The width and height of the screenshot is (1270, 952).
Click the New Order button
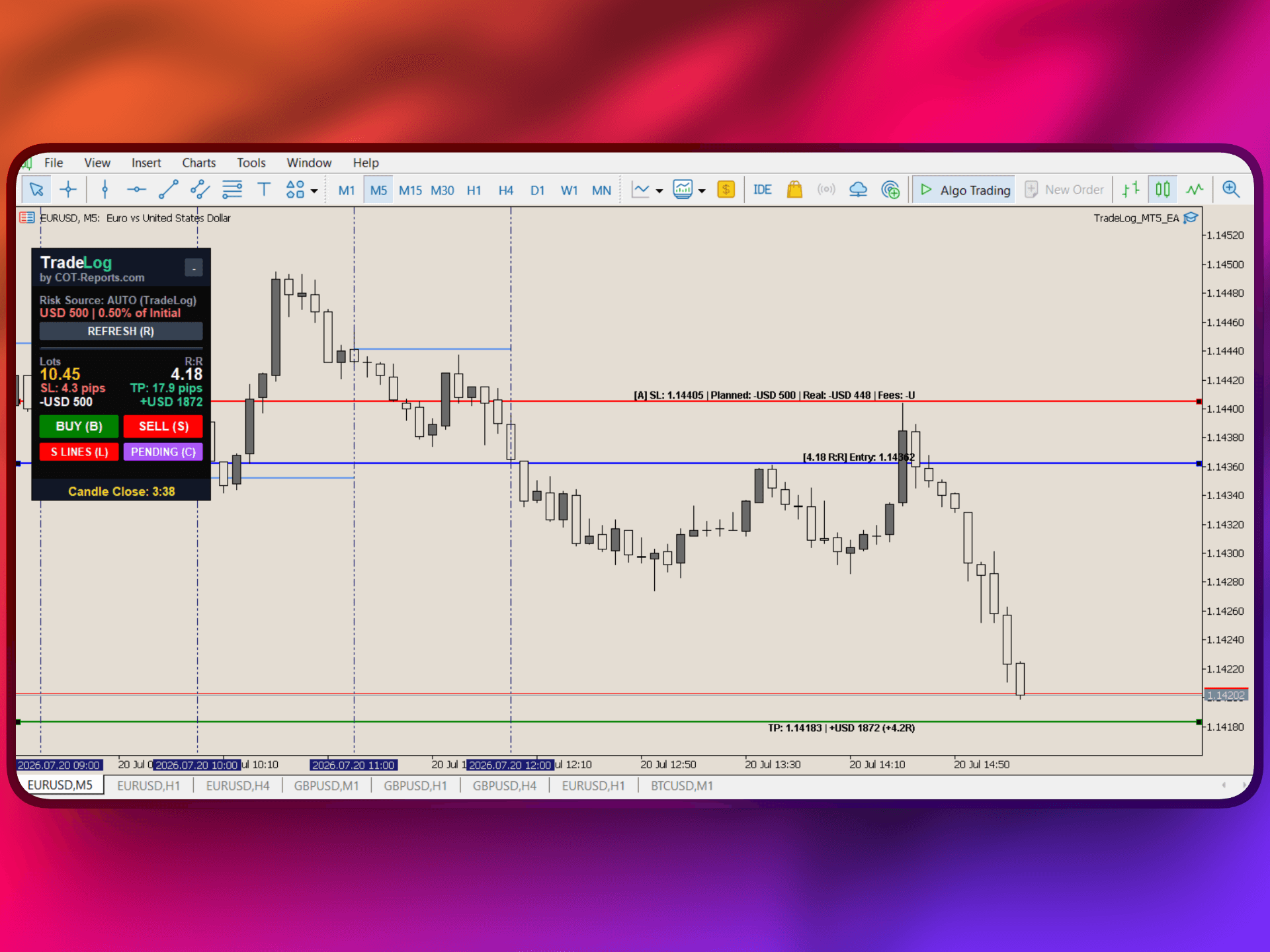point(1064,190)
